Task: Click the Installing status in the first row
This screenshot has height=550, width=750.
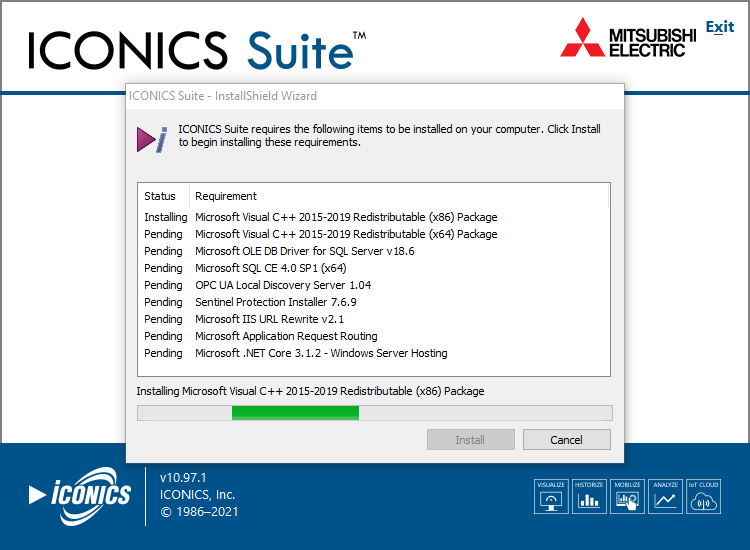Action: click(x=165, y=217)
